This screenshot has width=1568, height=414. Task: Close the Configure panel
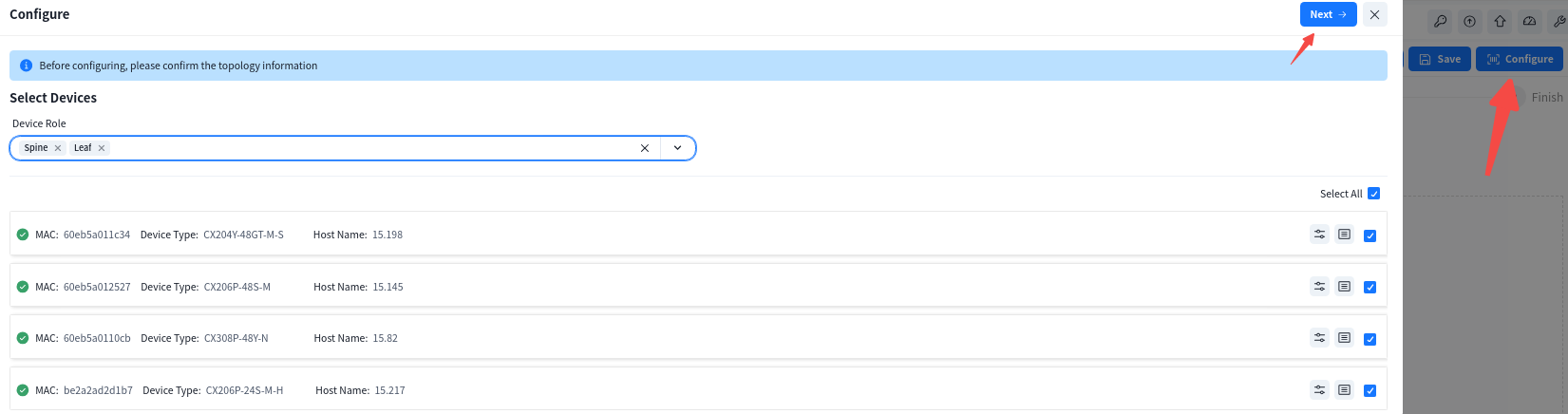coord(1374,14)
